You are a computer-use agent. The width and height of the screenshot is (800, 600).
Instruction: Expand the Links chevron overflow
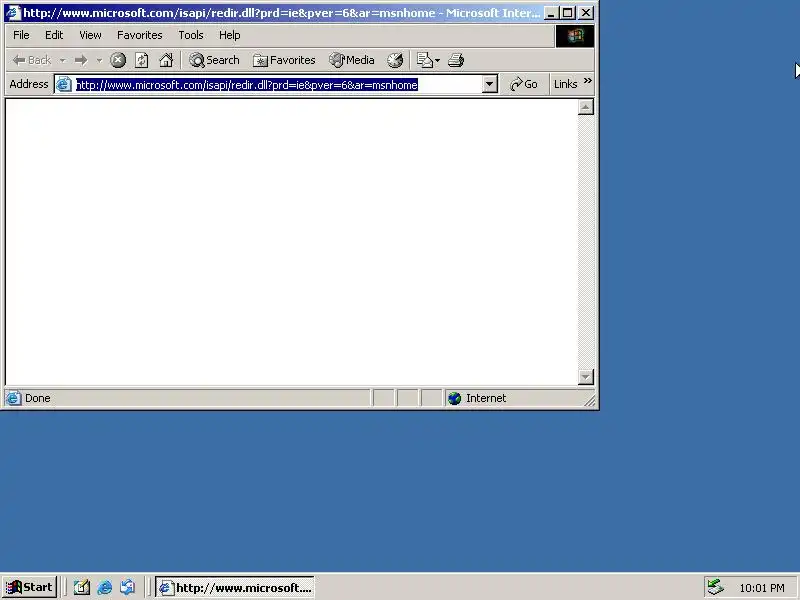588,81
